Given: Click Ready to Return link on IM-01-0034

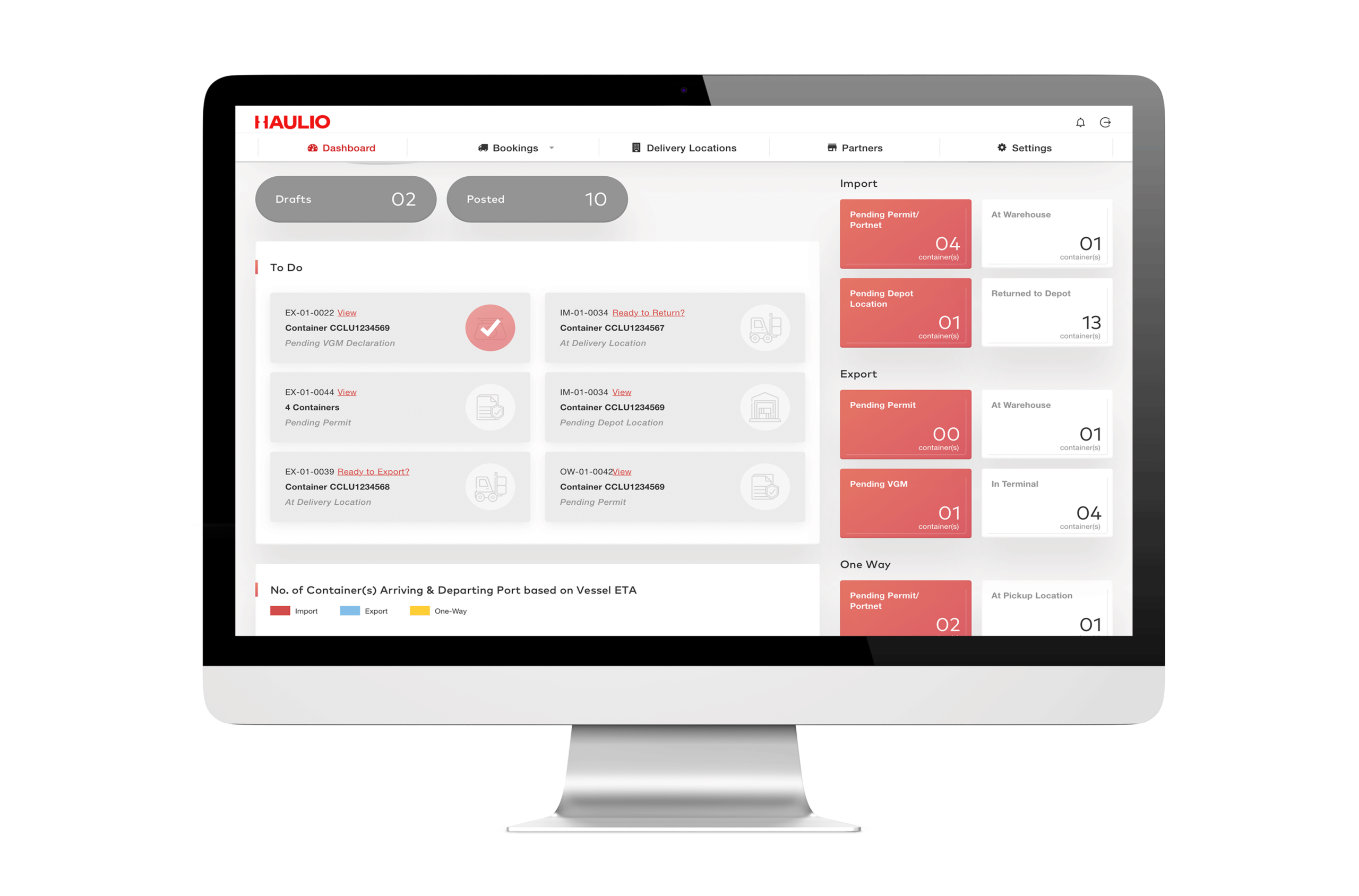Looking at the screenshot, I should pyautogui.click(x=648, y=312).
